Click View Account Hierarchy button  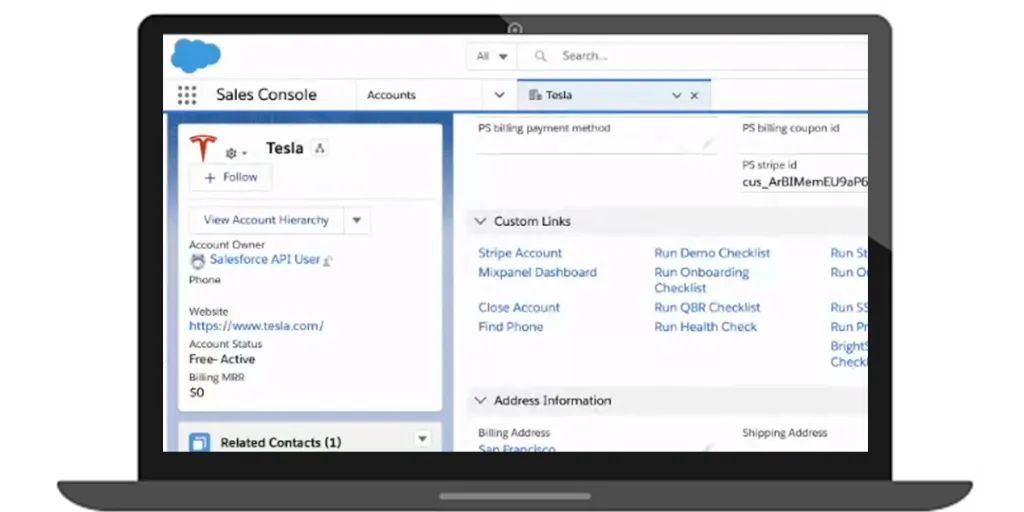(266, 220)
